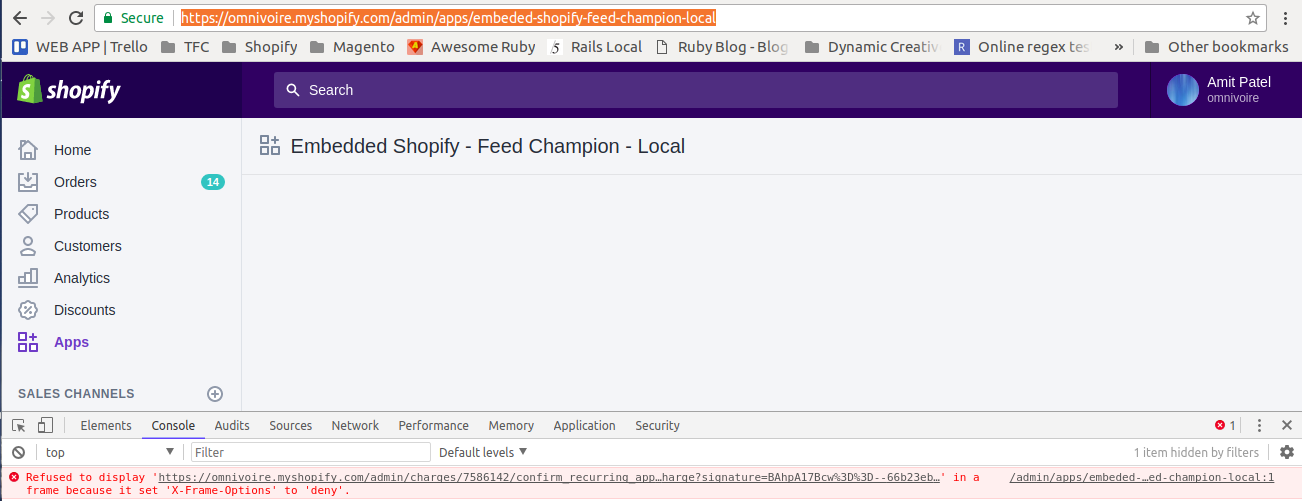
Task: Click the red error count indicator in DevTools
Action: pos(1225,425)
